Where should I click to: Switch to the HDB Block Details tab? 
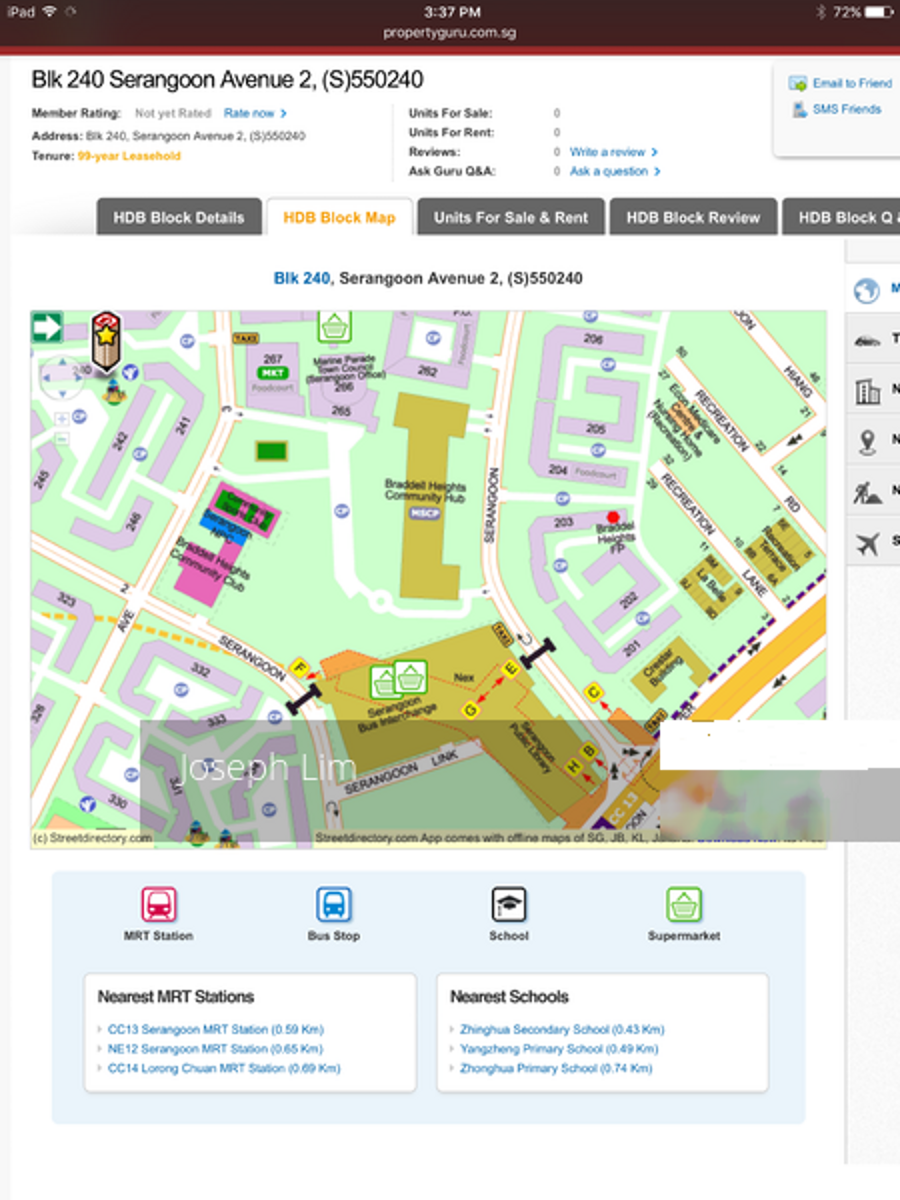click(179, 217)
